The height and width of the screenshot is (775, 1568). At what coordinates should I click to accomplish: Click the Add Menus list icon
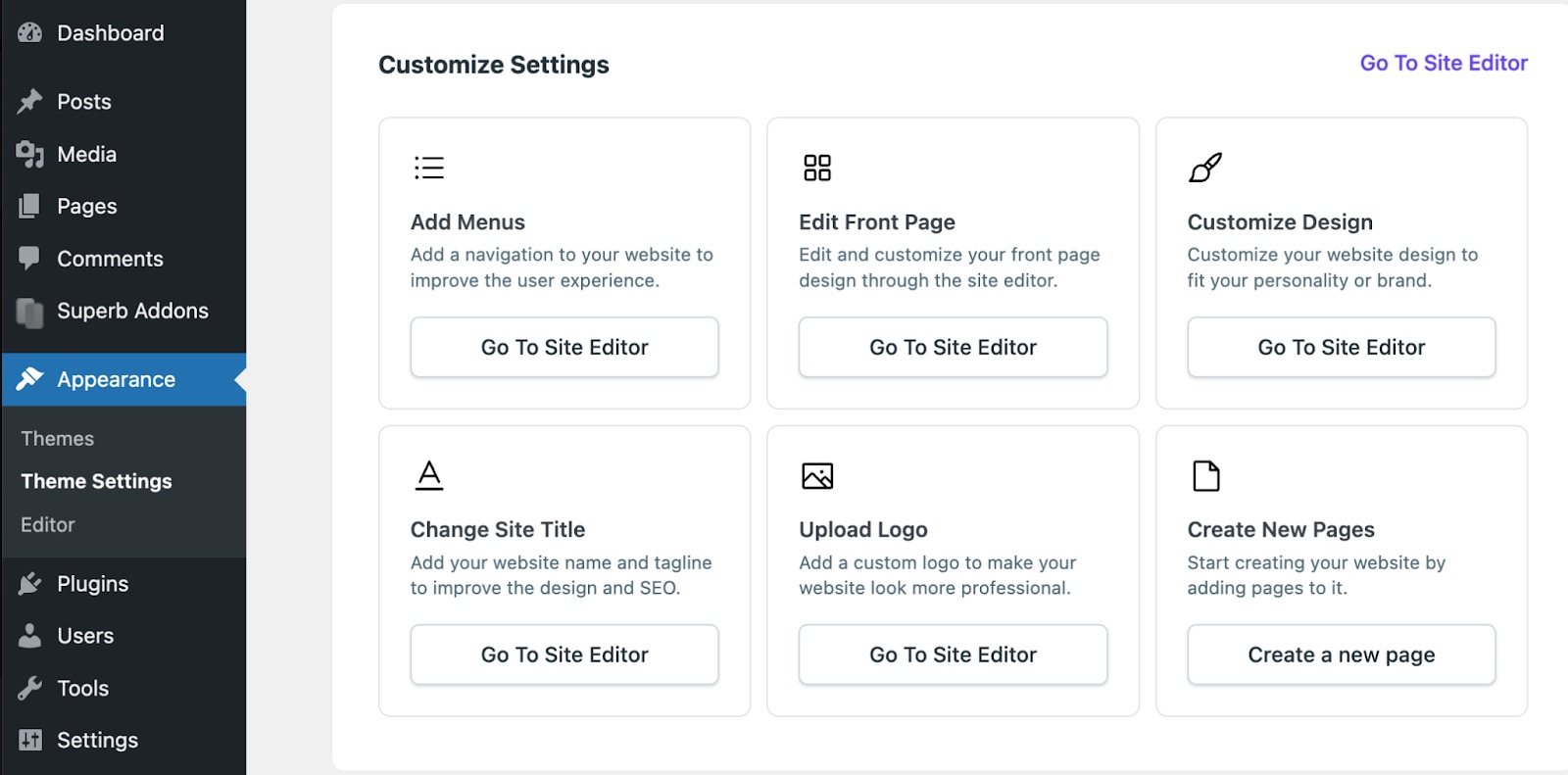tap(429, 168)
